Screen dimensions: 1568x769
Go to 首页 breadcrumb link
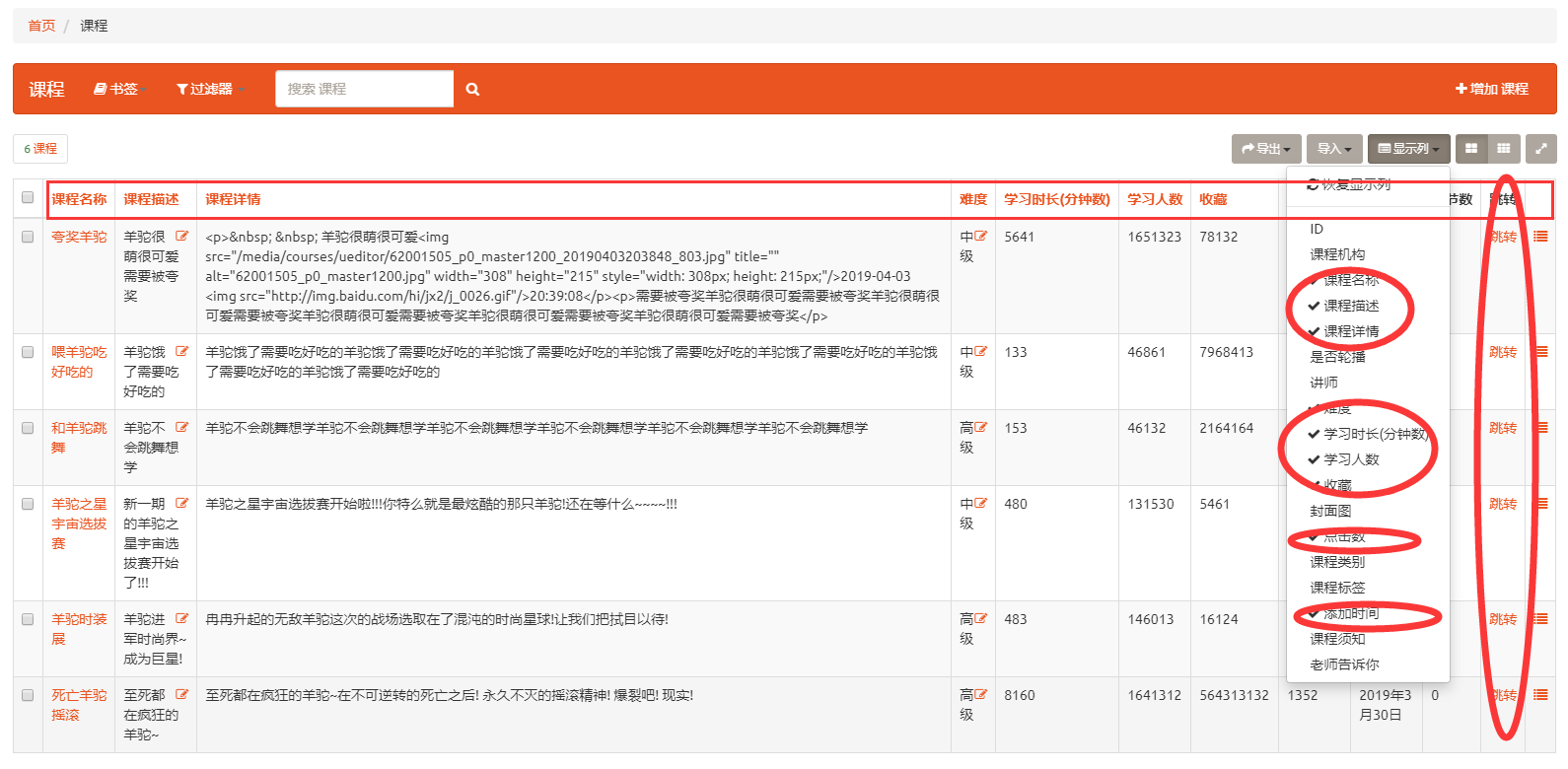41,26
